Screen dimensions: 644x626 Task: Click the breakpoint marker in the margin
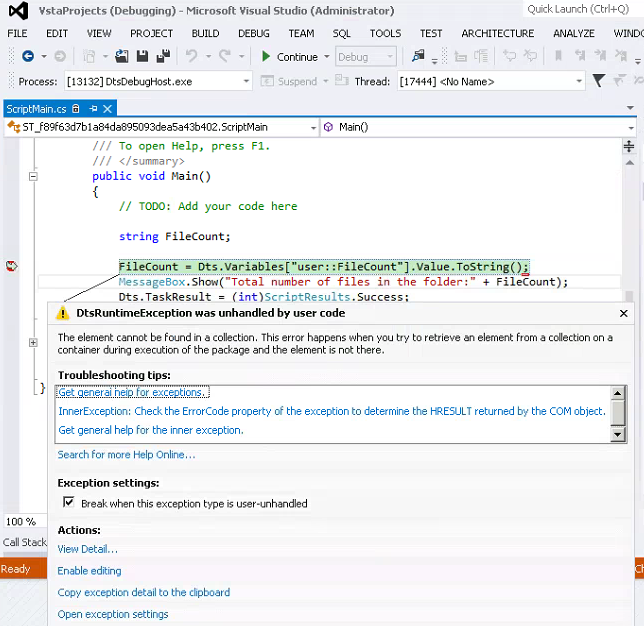tap(12, 266)
